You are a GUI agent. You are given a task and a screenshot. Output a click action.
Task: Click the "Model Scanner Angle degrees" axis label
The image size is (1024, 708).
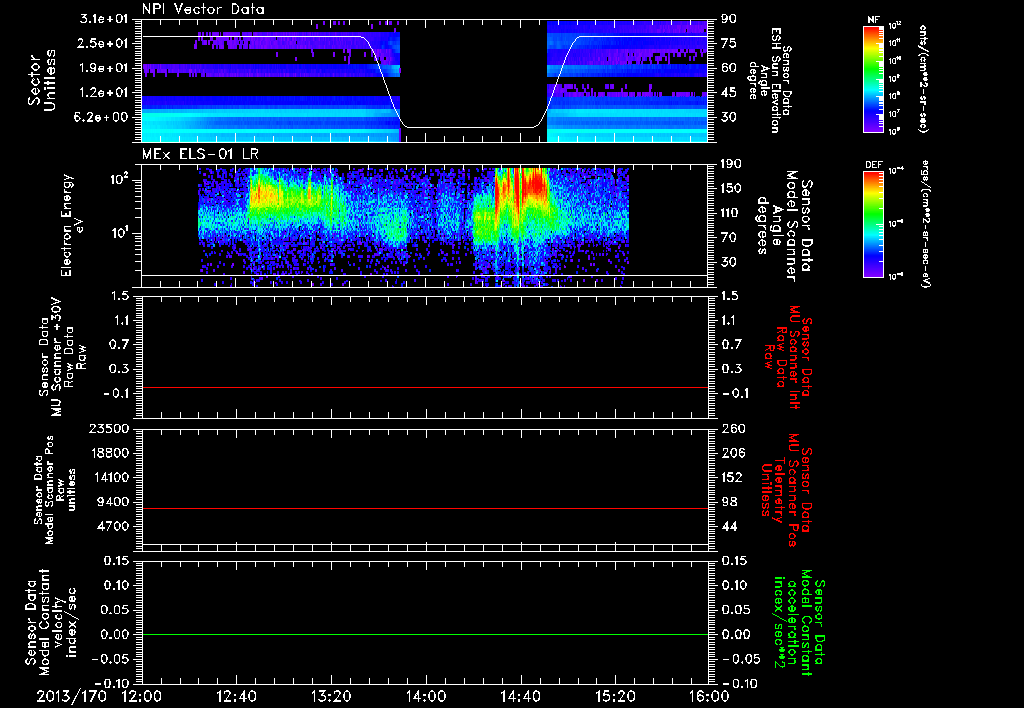click(784, 226)
